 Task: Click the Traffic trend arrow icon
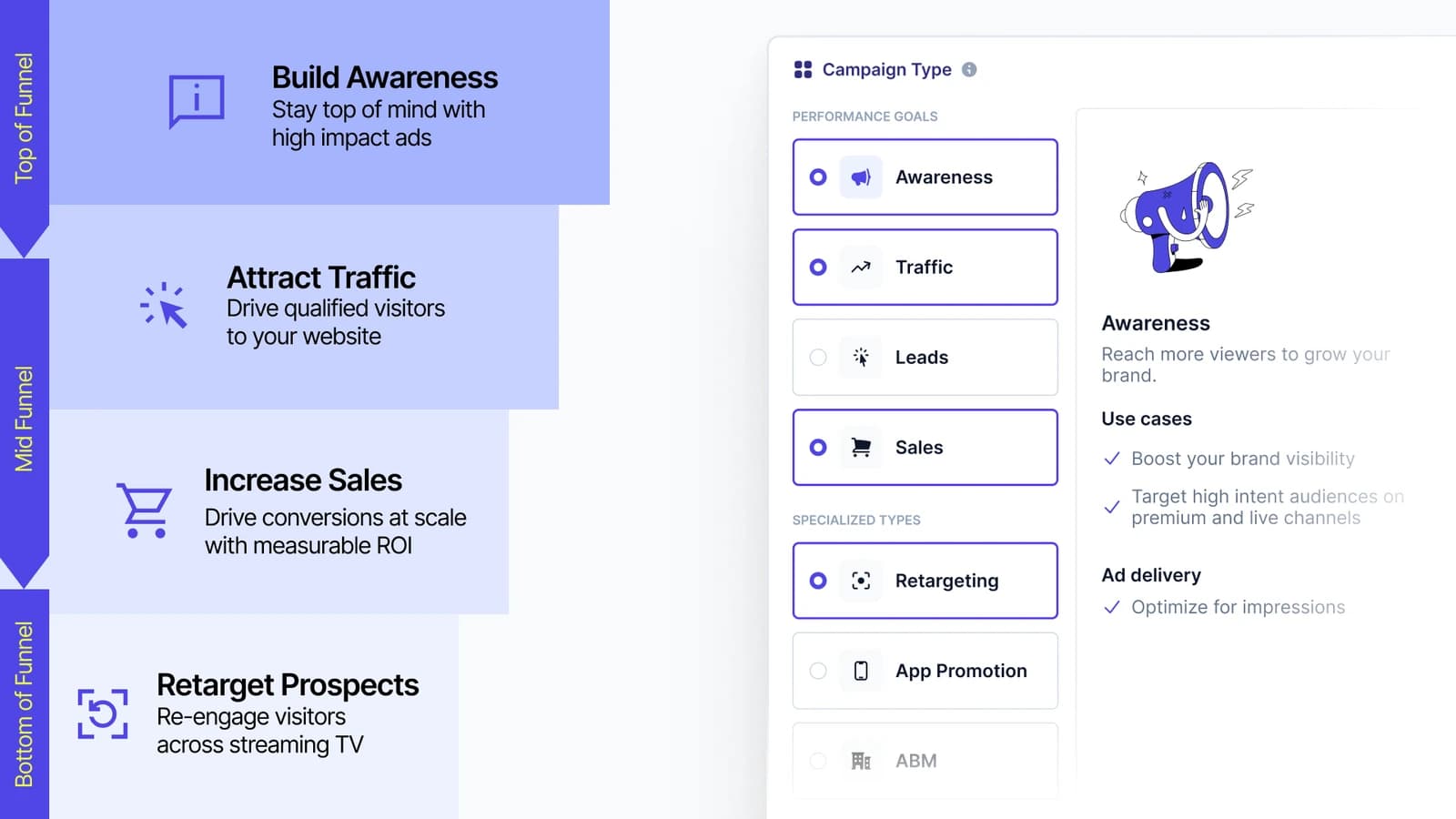pos(861,268)
